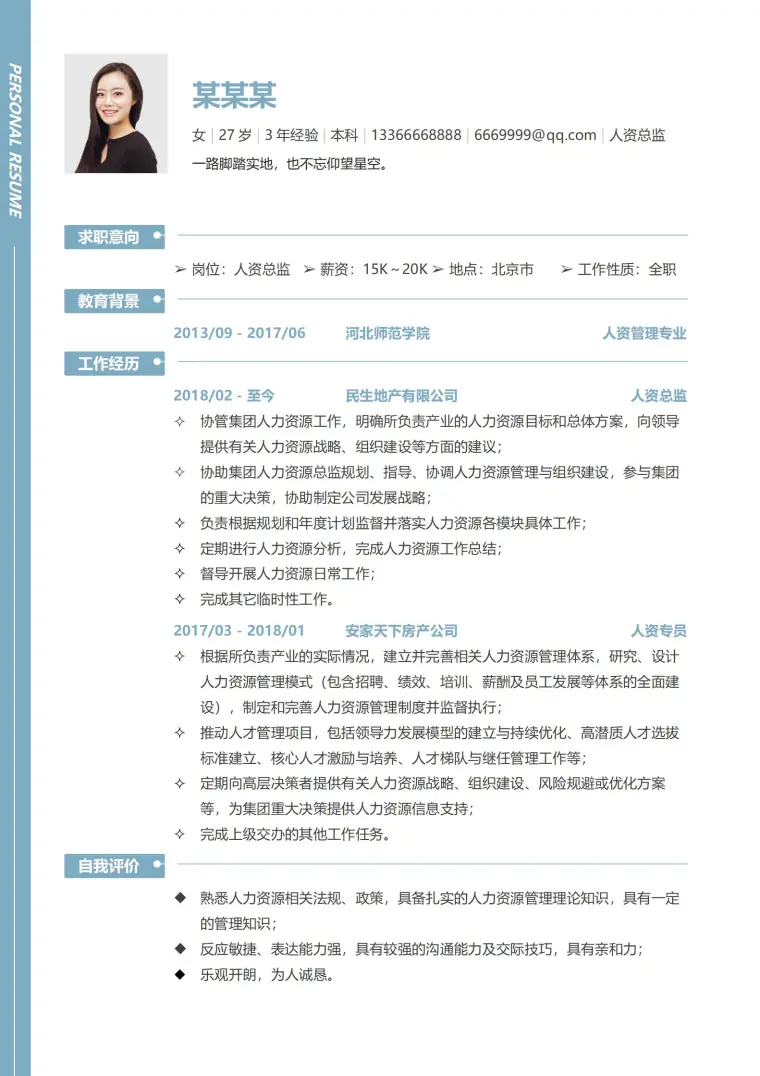Select the motto 一路脚踏实地，也不忘仰望星空。

pyautogui.click(x=290, y=164)
